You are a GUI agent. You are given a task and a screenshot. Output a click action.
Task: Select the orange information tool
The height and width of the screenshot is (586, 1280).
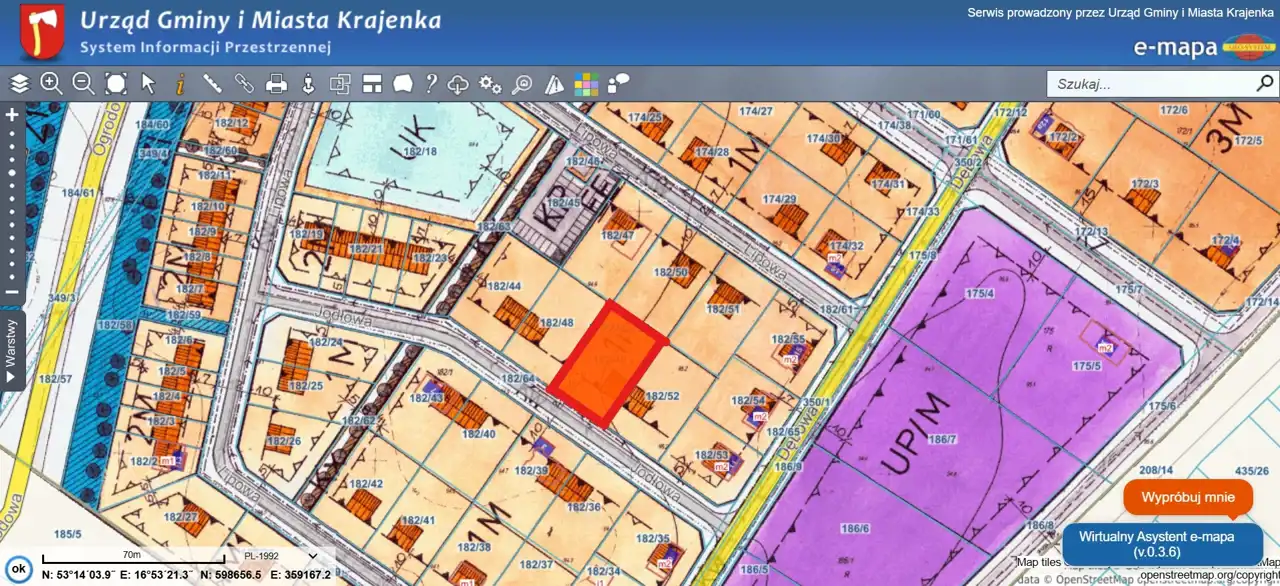pos(180,84)
